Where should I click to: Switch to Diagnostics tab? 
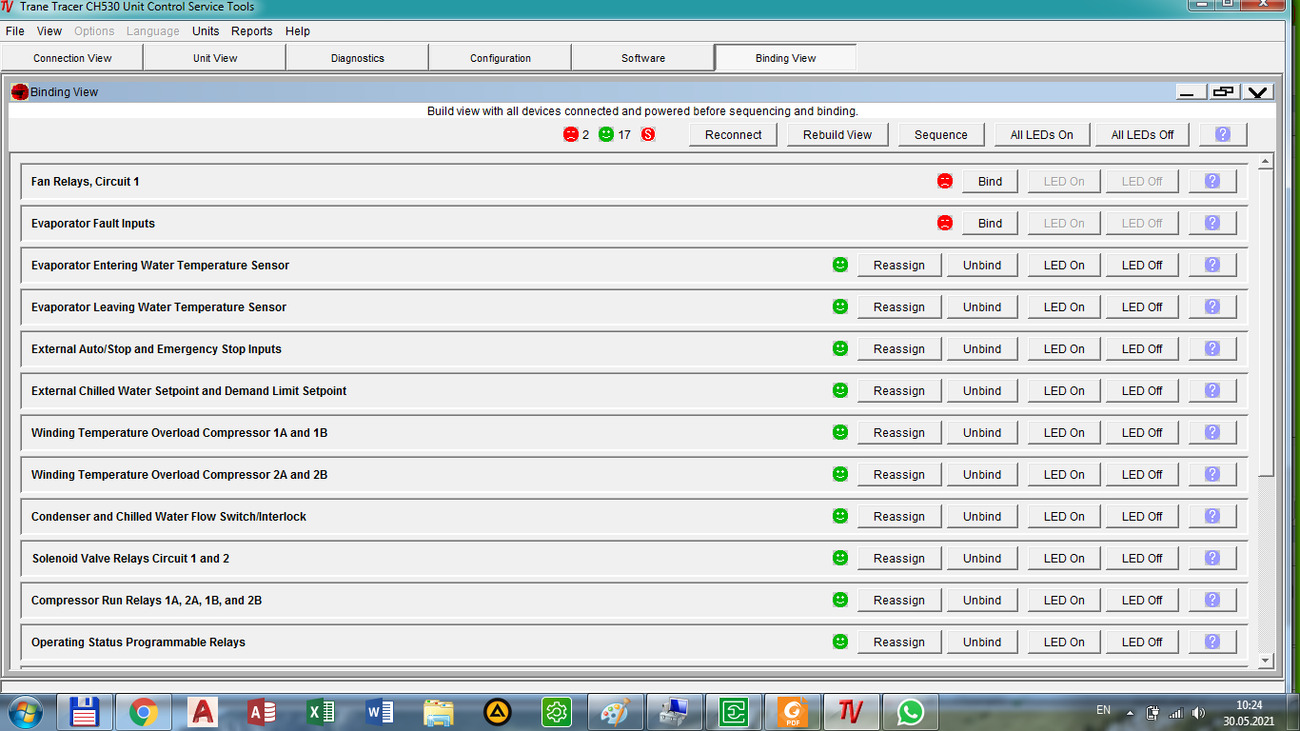pyautogui.click(x=357, y=58)
